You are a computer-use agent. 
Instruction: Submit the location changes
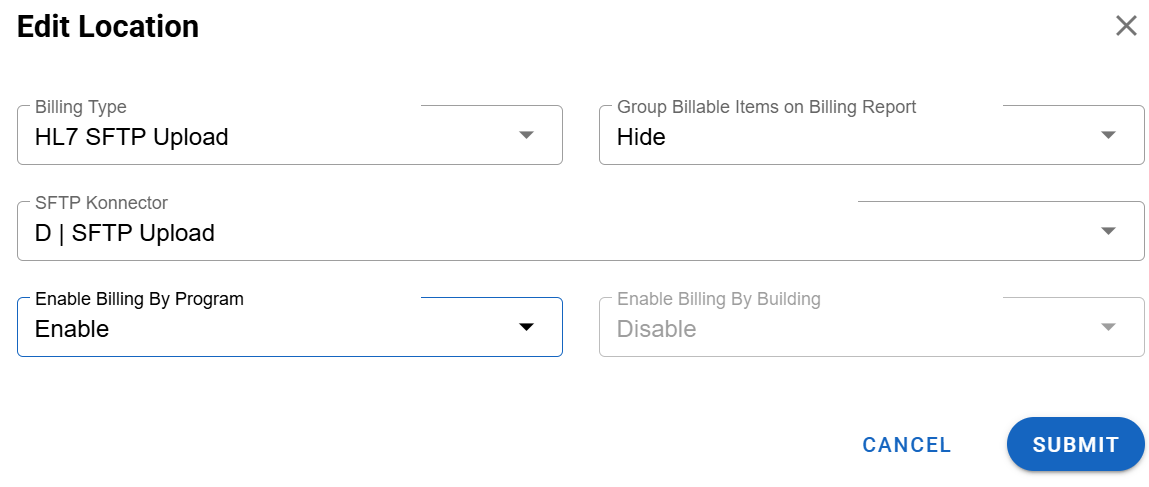(1075, 444)
